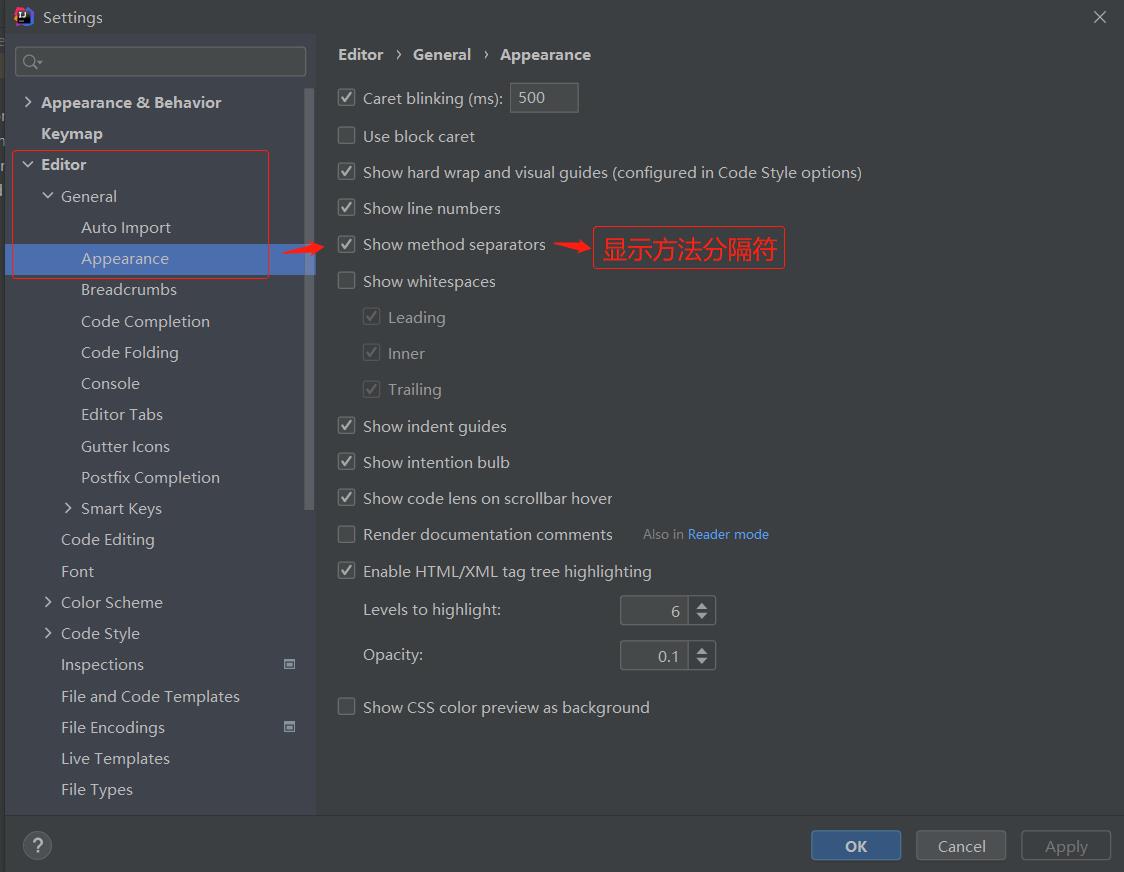Viewport: 1124px width, 872px height.
Task: Click the Levels to highlight number field
Action: 654,610
